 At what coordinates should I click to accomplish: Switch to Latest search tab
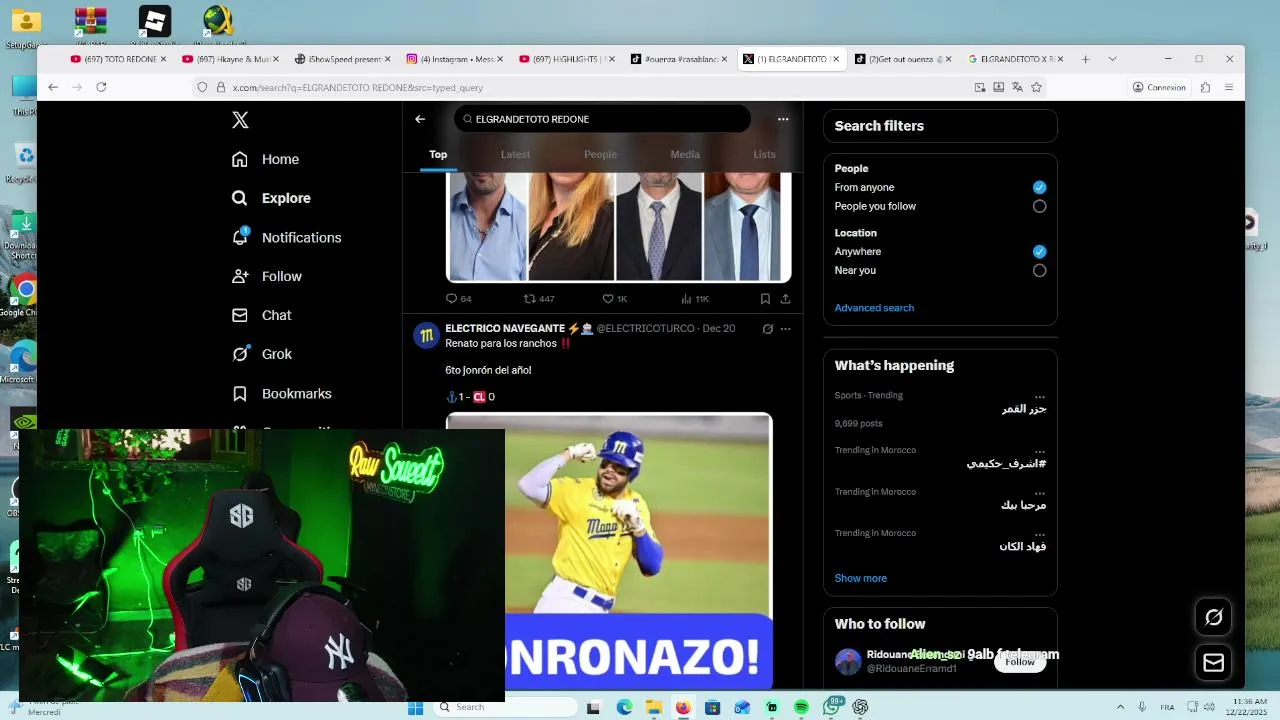point(515,154)
